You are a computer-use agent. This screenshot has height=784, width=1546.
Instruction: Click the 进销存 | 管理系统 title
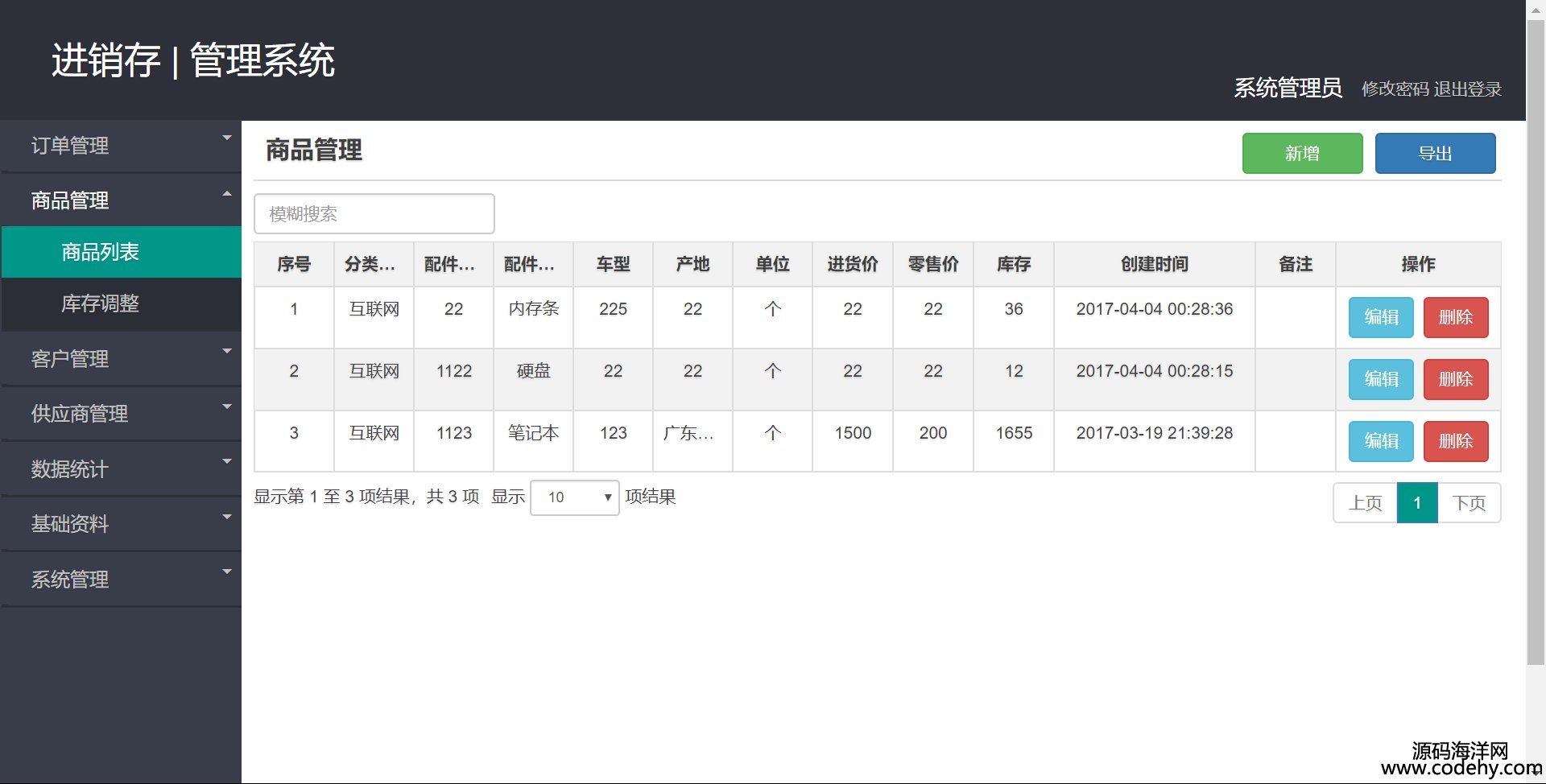(193, 60)
